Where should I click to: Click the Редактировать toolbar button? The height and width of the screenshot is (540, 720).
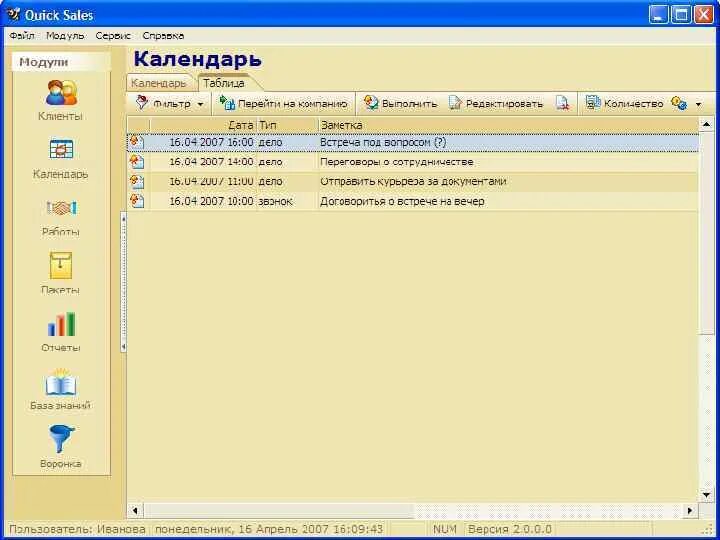click(x=496, y=103)
